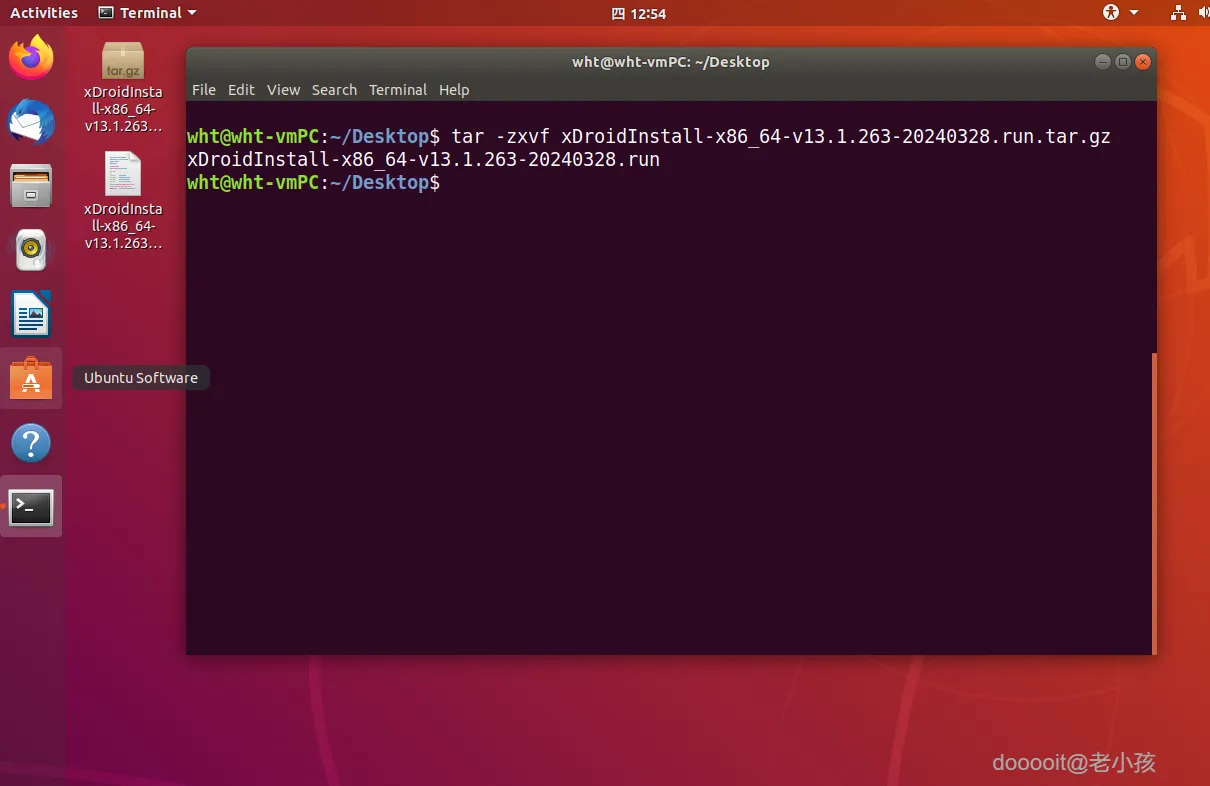Open Ubuntu Software from the dock
This screenshot has width=1210, height=786.
click(x=31, y=378)
